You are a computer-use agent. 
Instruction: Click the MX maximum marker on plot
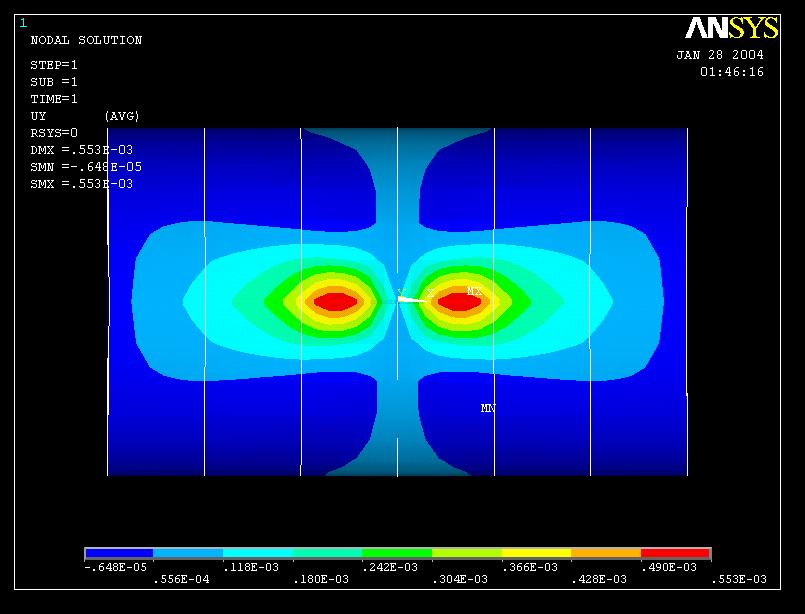coord(474,291)
